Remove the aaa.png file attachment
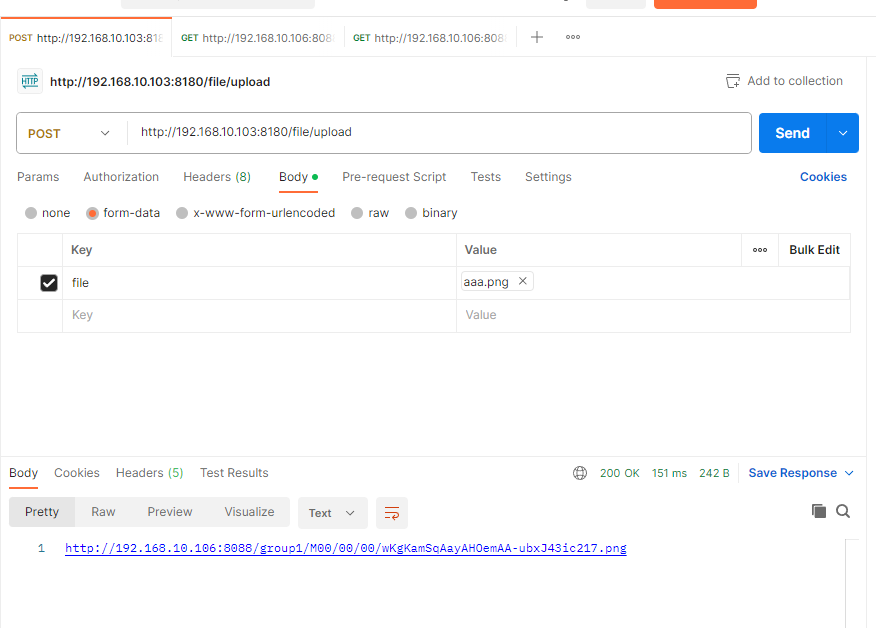 point(522,281)
